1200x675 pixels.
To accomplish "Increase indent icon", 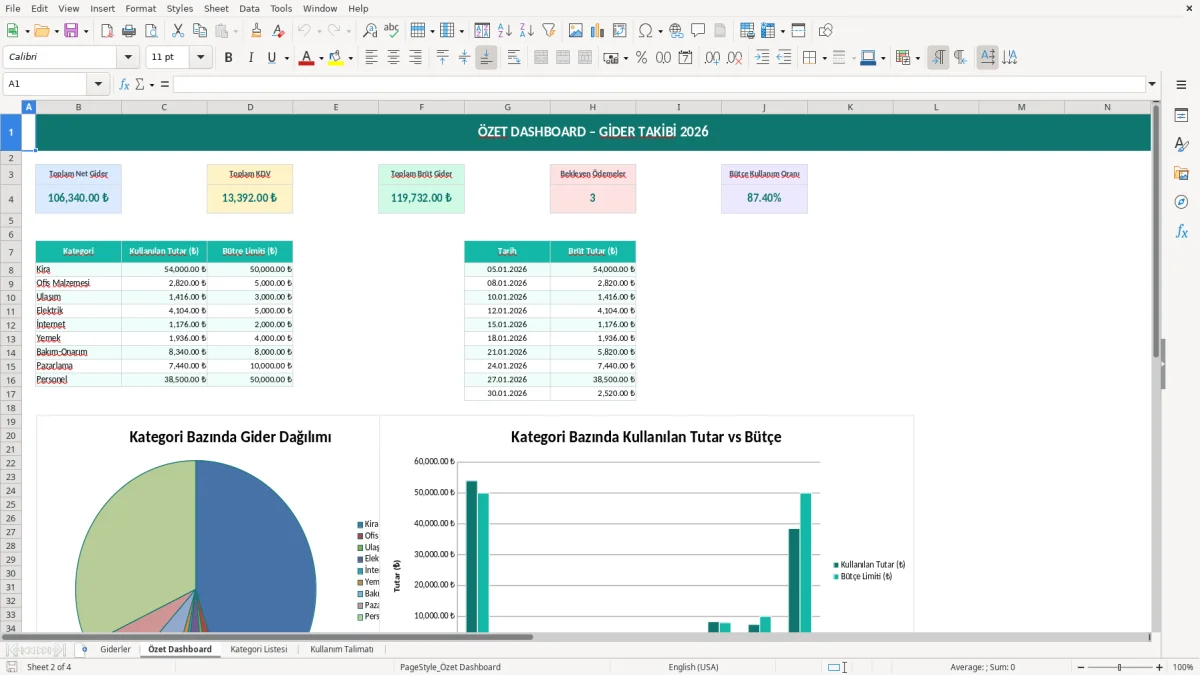I will (x=762, y=58).
